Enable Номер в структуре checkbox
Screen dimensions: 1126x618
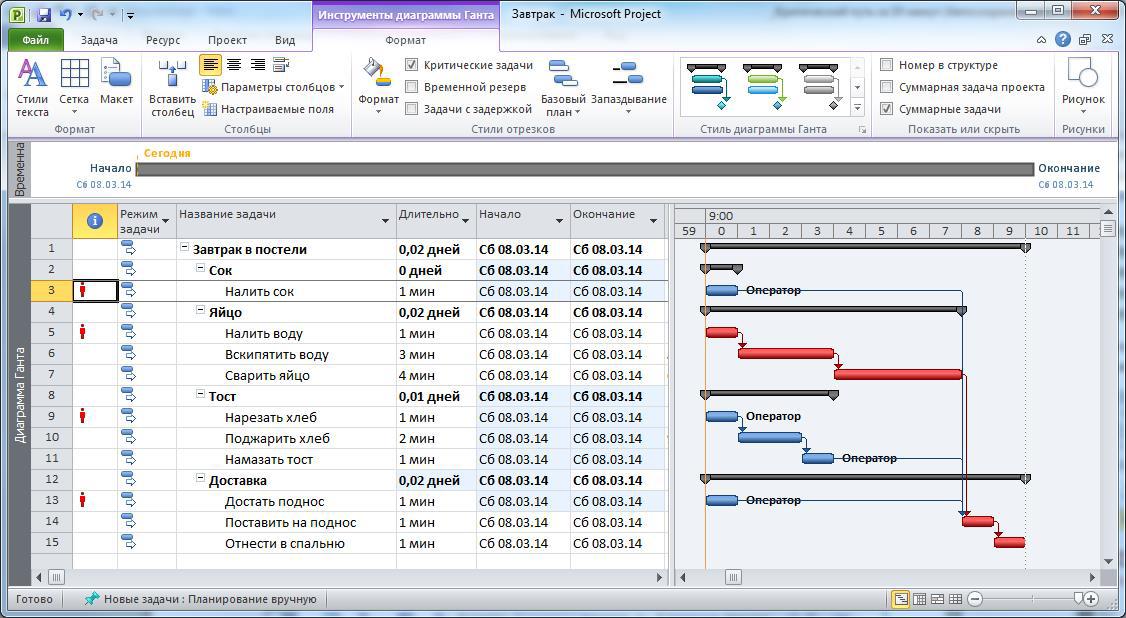tap(887, 65)
